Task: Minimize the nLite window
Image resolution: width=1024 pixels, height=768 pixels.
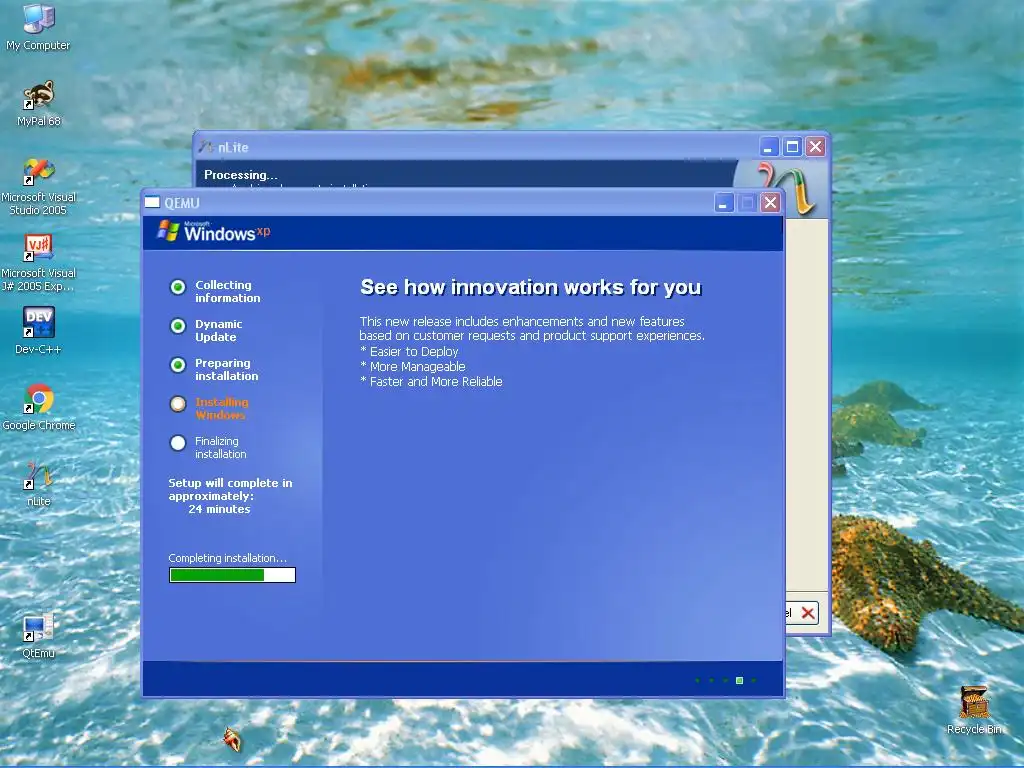Action: [769, 147]
